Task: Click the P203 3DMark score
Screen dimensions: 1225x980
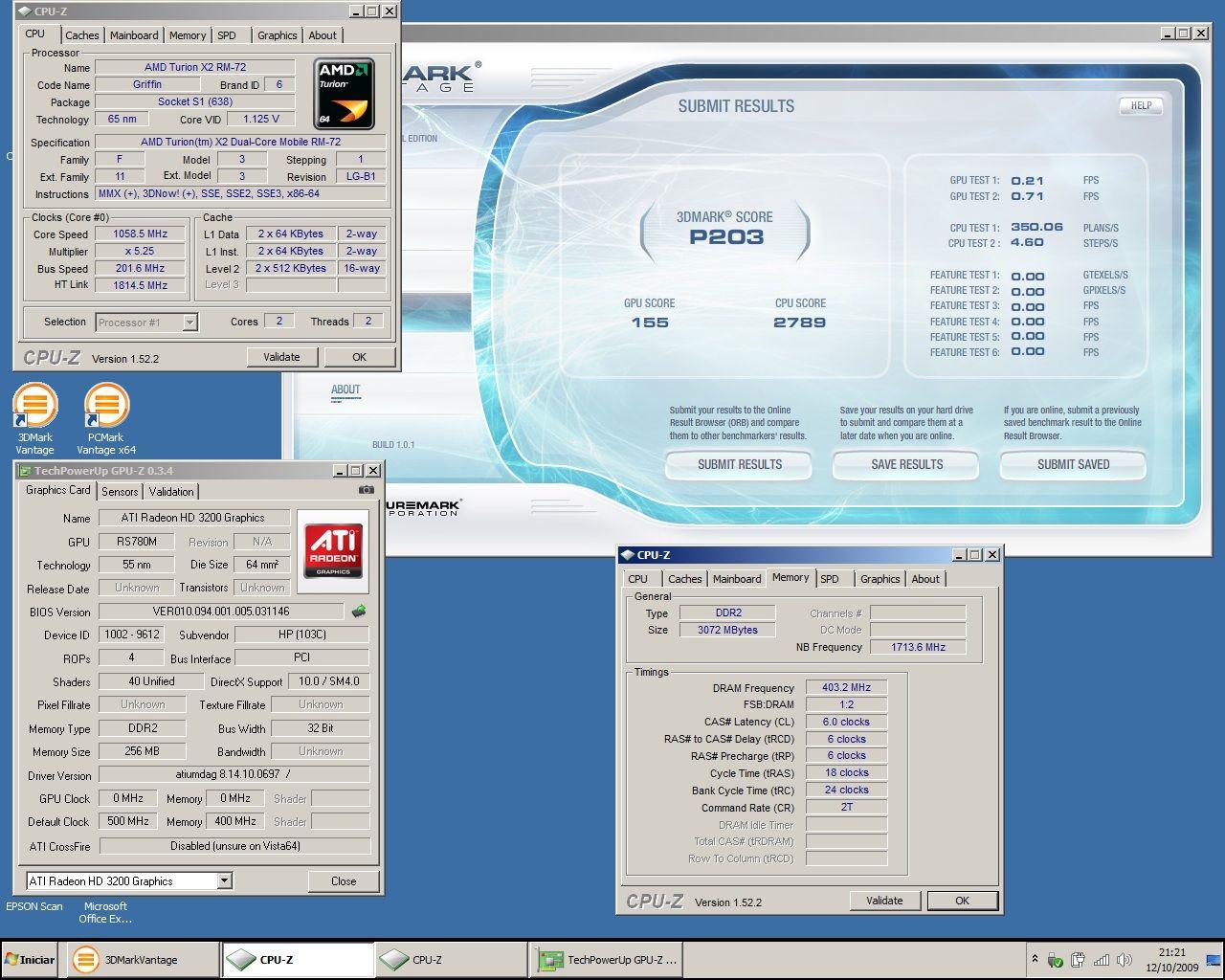Action: coord(726,237)
